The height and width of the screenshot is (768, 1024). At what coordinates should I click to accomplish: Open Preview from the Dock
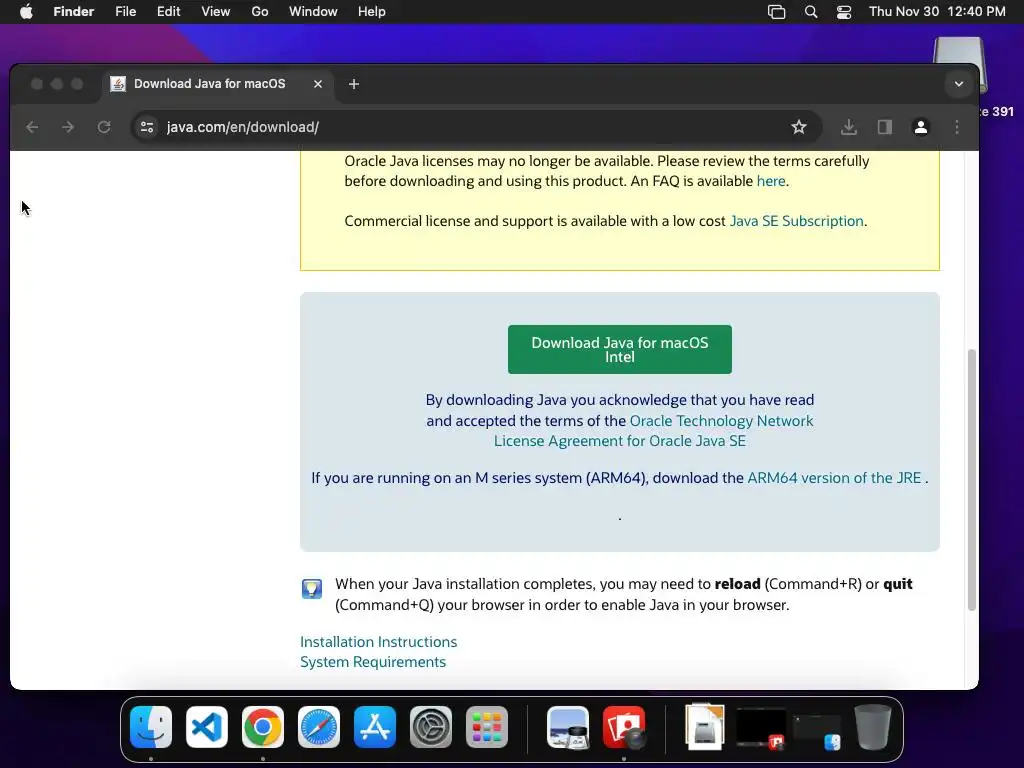pyautogui.click(x=568, y=727)
